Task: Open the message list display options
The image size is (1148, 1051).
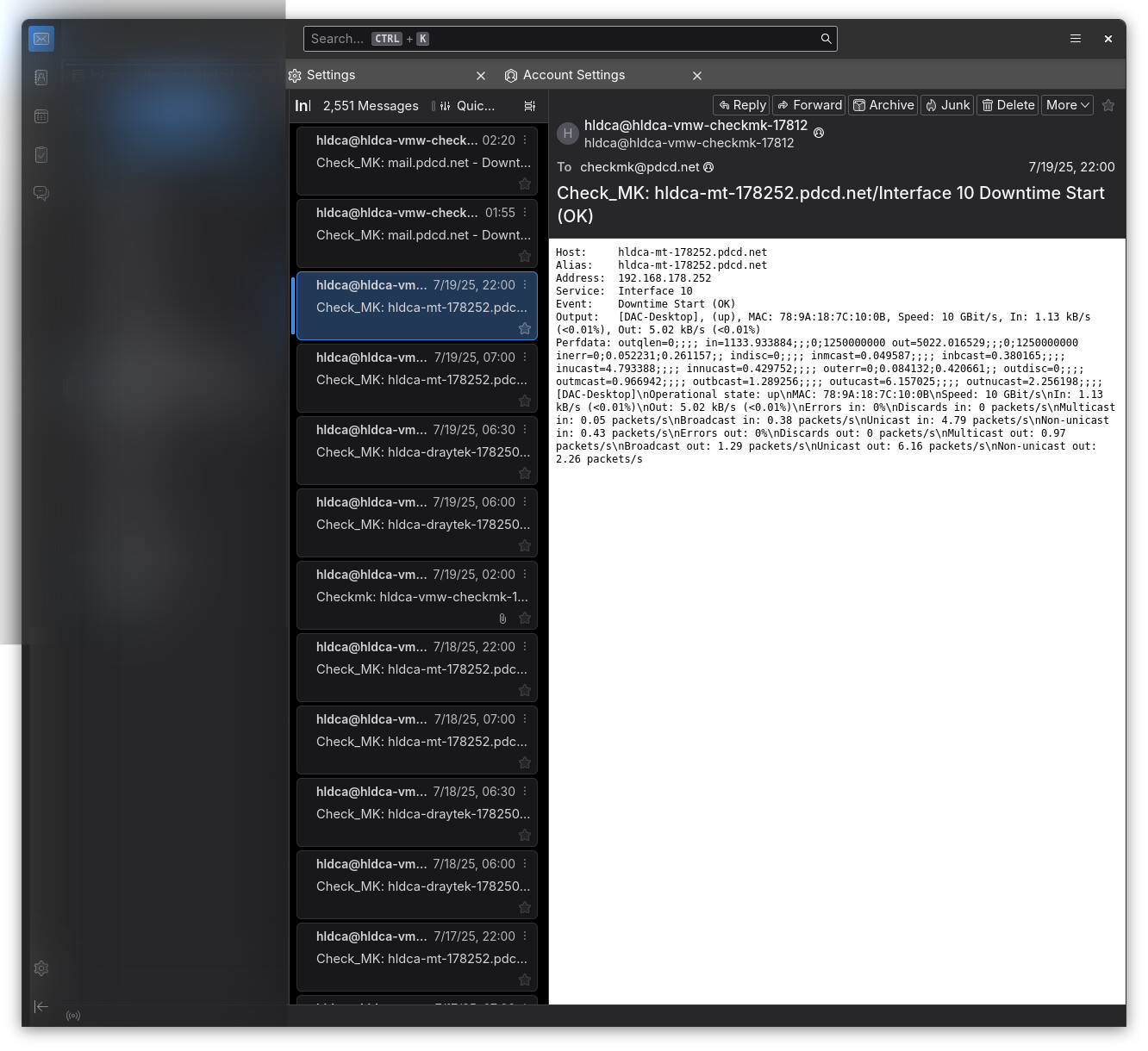Action: point(529,105)
